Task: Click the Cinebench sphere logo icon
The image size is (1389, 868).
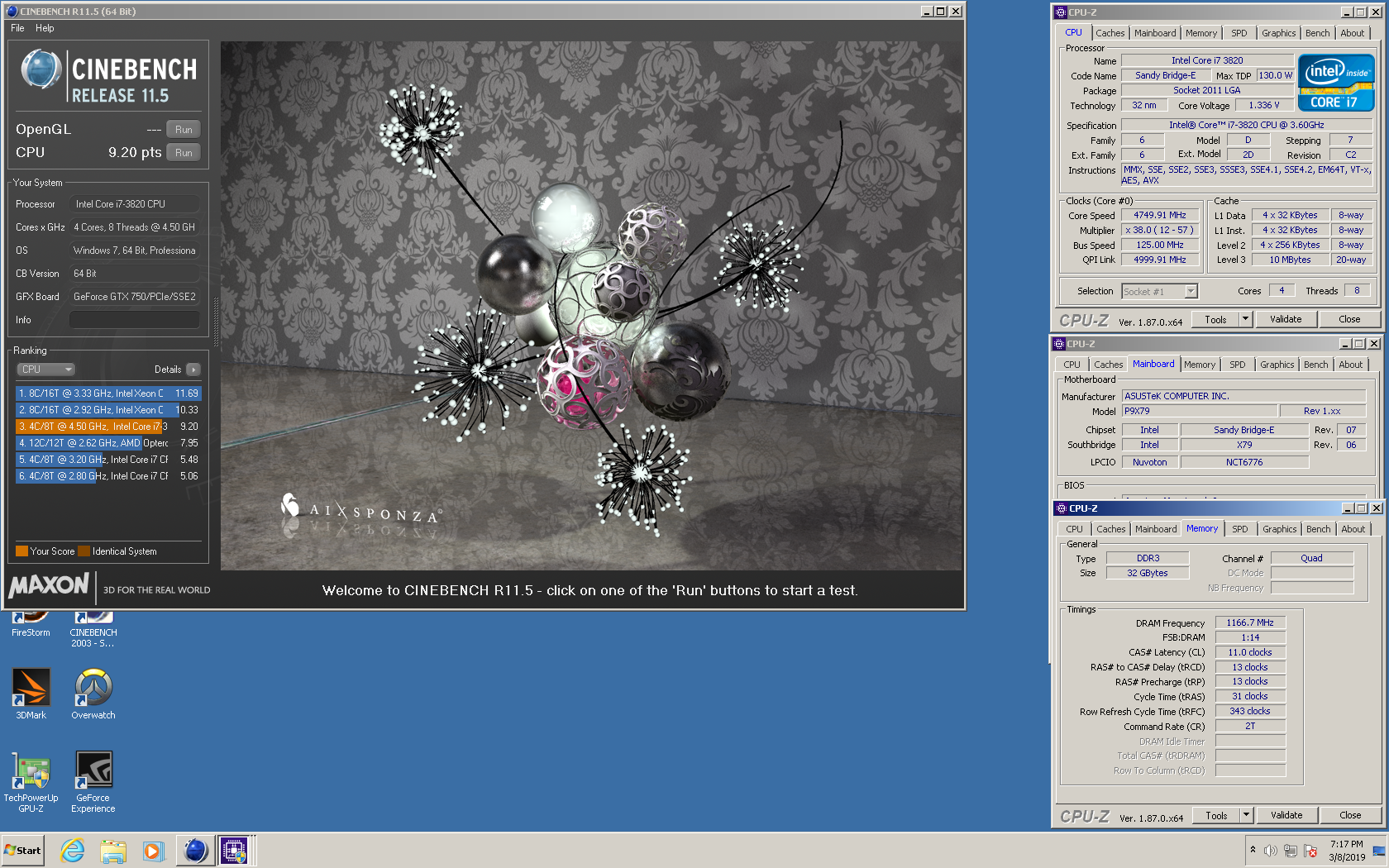Action: pos(41,69)
